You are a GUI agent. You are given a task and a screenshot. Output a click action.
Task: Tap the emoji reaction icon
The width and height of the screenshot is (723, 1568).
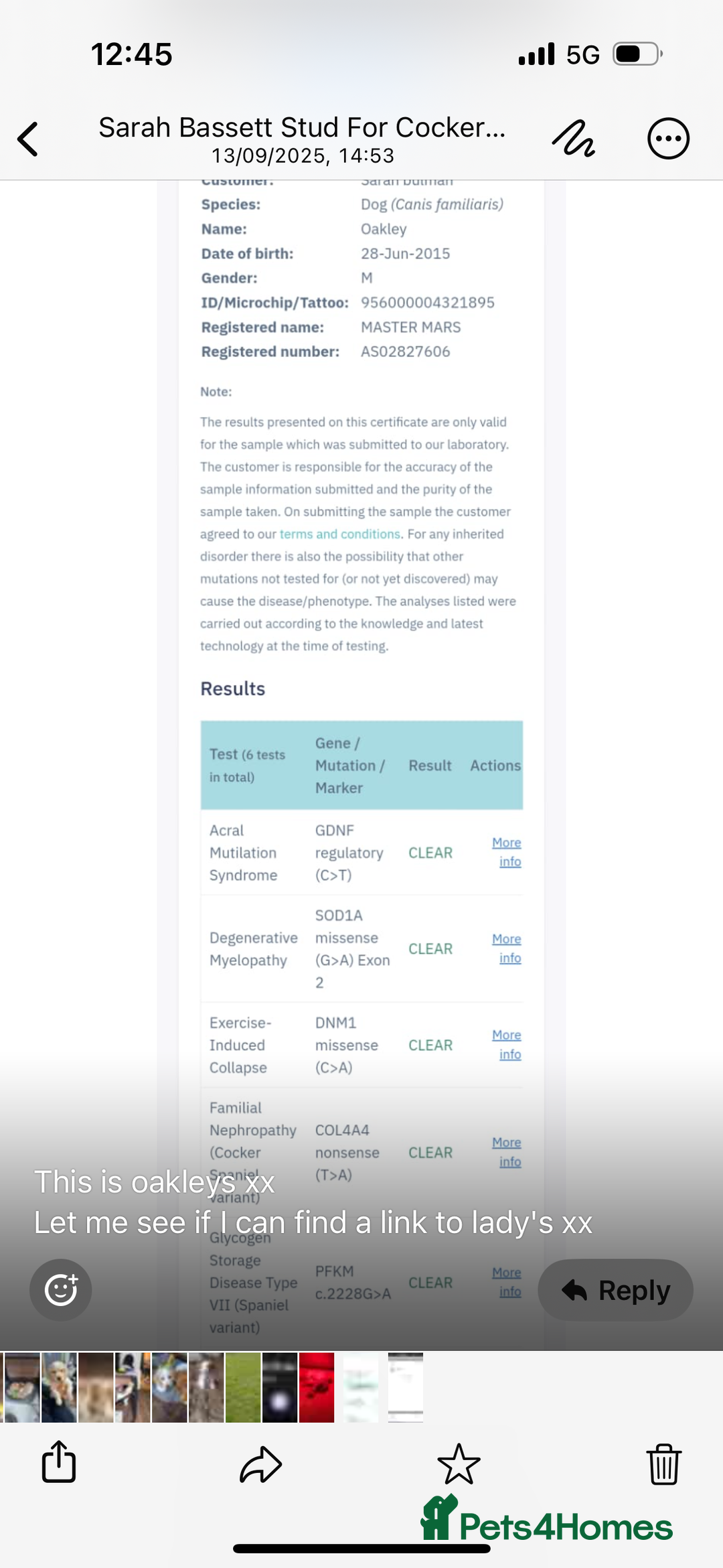[60, 1289]
